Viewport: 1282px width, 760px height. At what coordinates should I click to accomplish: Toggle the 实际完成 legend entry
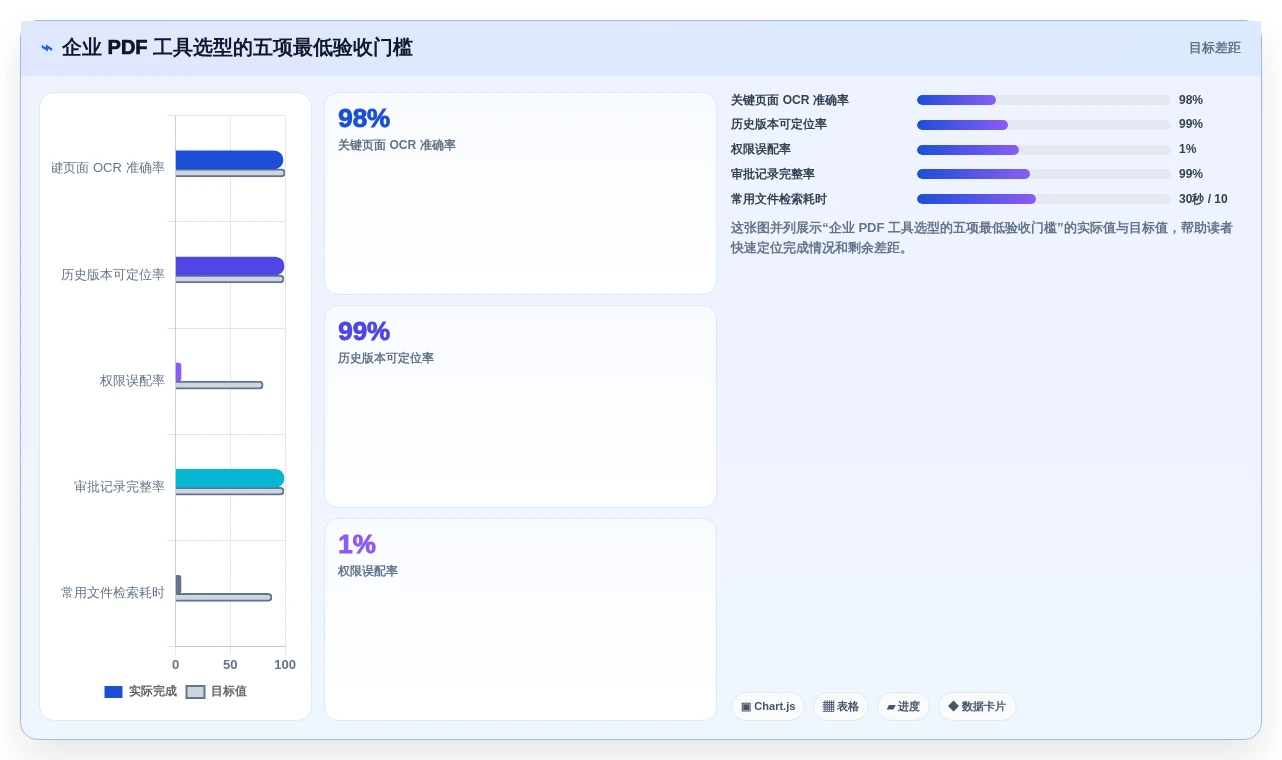pyautogui.click(x=141, y=691)
